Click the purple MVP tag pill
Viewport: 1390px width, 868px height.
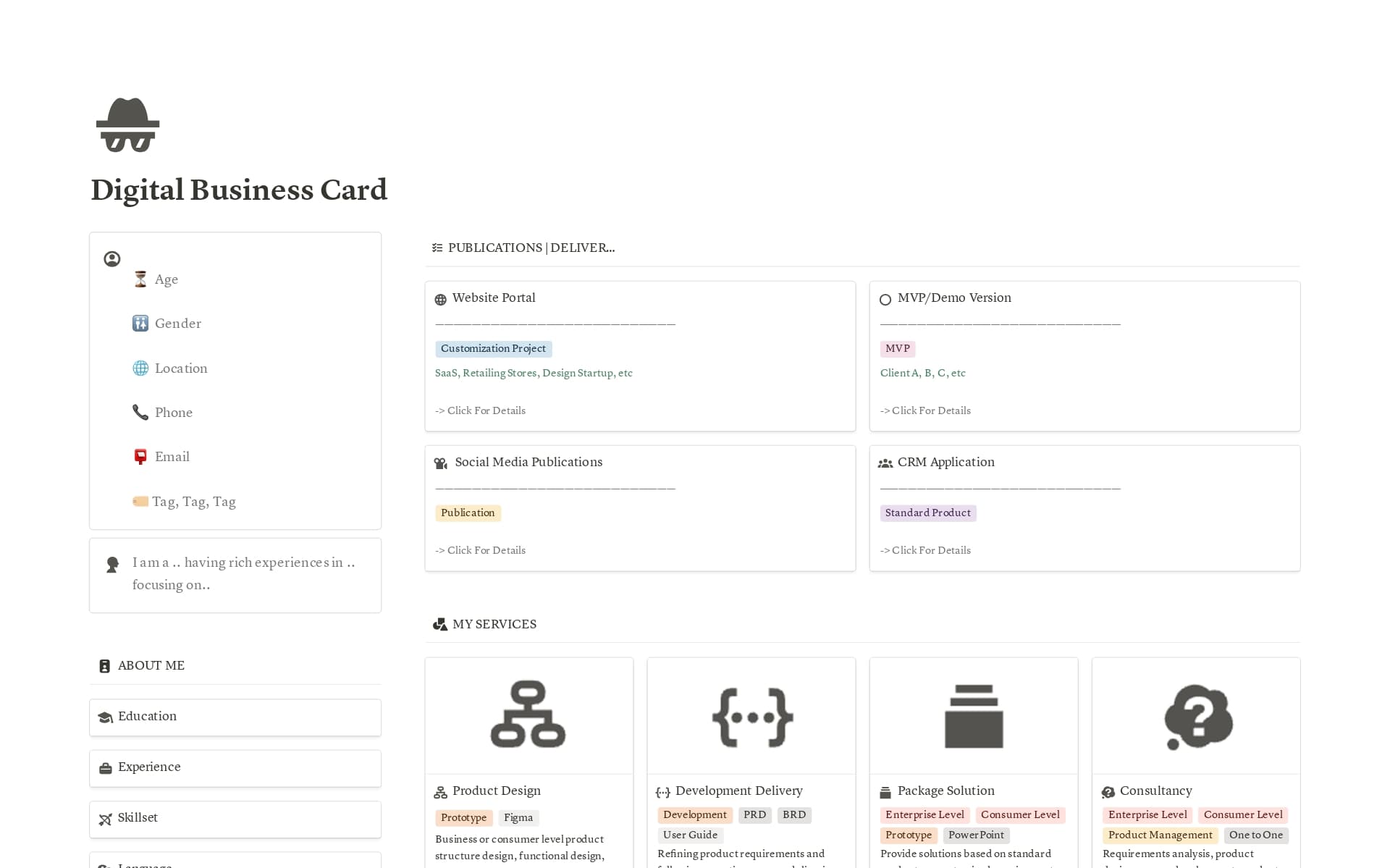(x=897, y=348)
